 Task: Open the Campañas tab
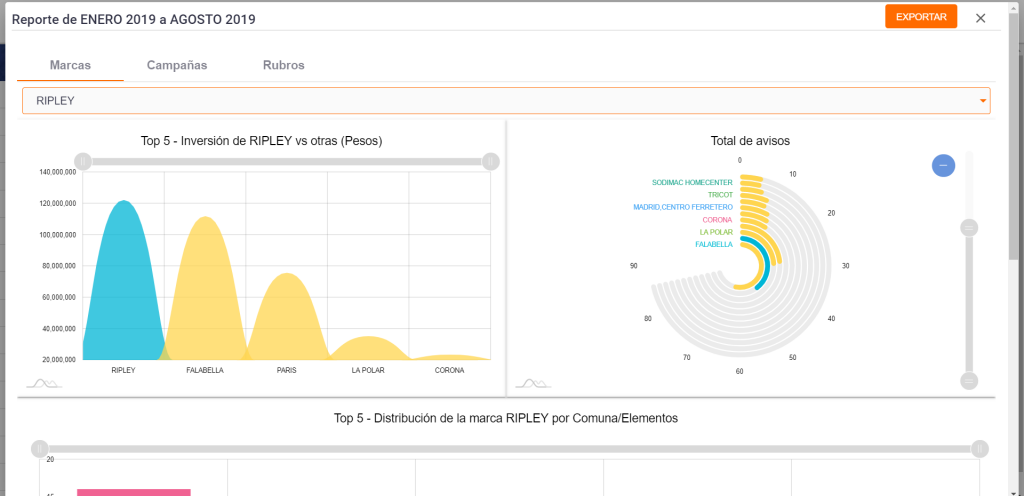point(177,65)
